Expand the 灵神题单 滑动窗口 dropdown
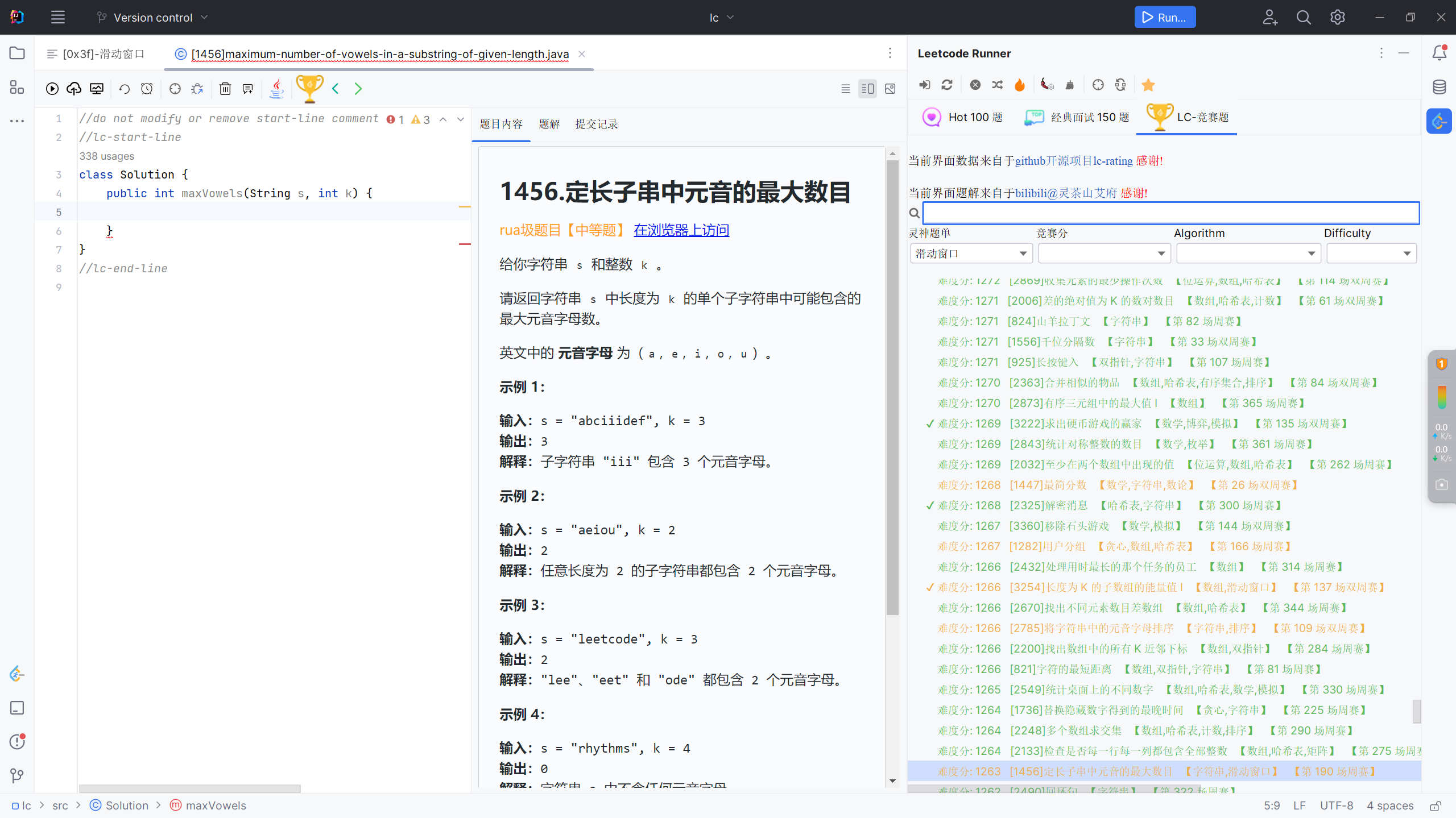Image resolution: width=1456 pixels, height=818 pixels. (972, 254)
